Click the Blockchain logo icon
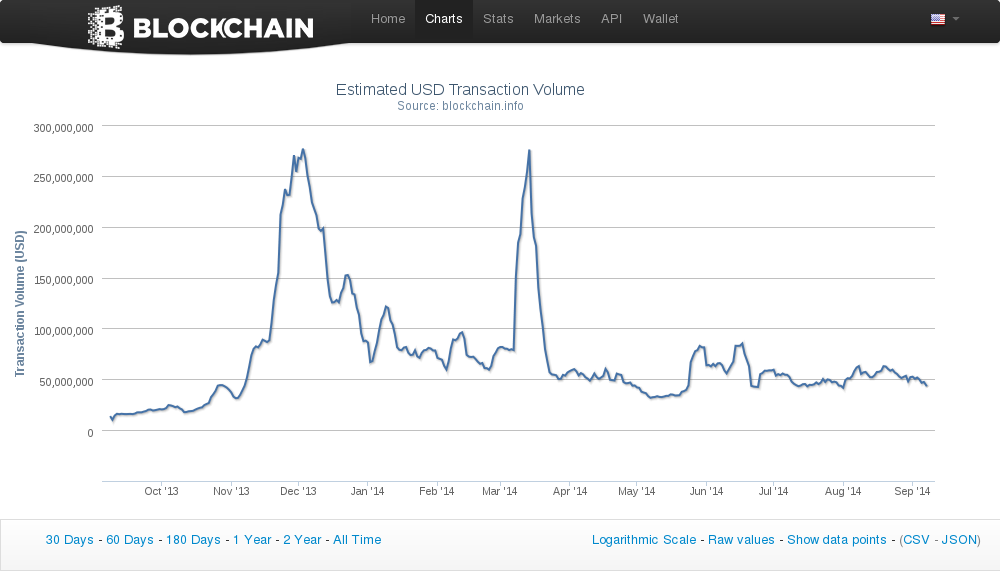1000x571 pixels. [106, 27]
